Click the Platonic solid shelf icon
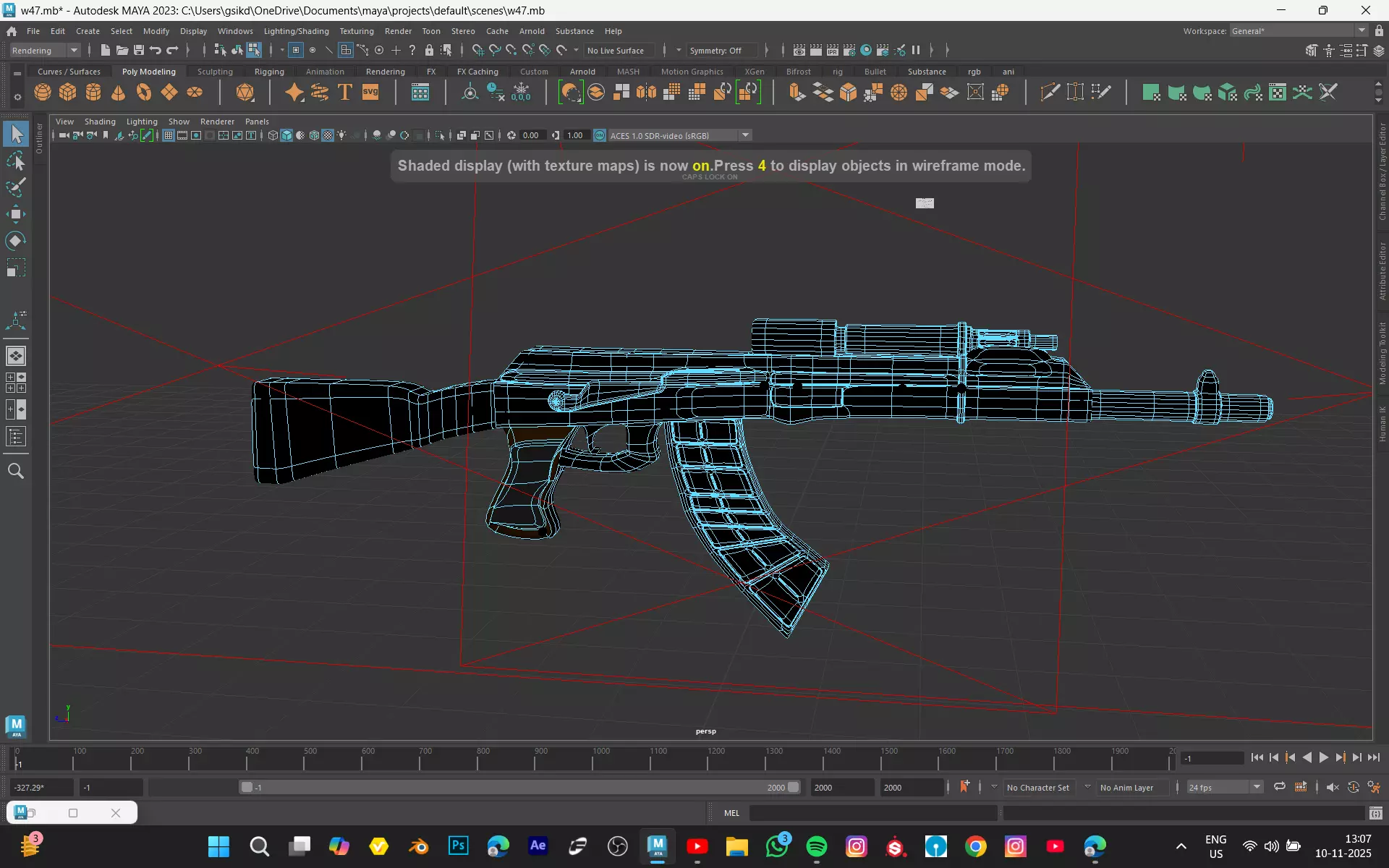Screen dimensions: 1389x868 pos(245,93)
